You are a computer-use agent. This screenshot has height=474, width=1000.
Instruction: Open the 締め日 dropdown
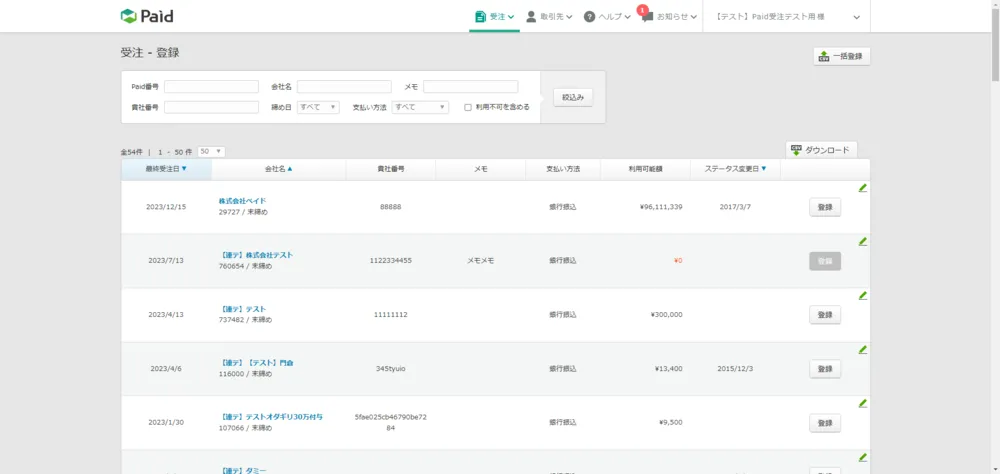click(x=318, y=107)
